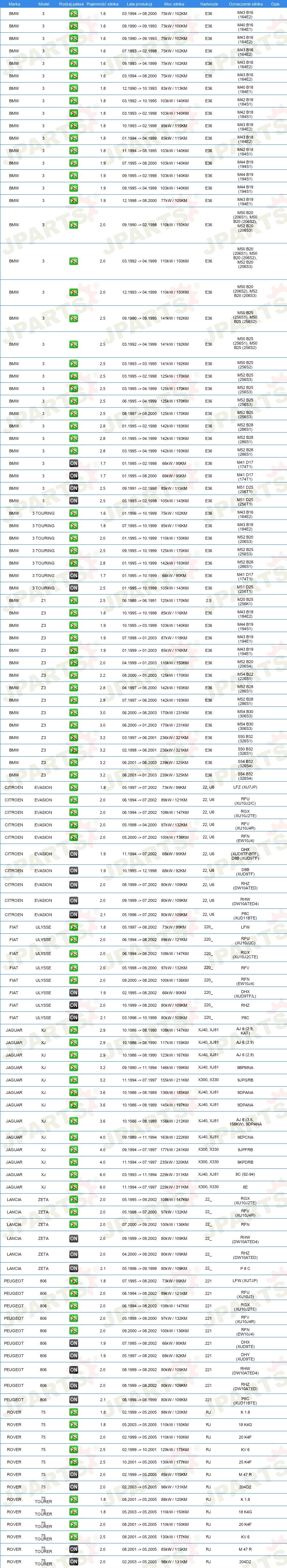Click diesel ON icon in BMW 3 M51 D25 85kW row

point(73,488)
